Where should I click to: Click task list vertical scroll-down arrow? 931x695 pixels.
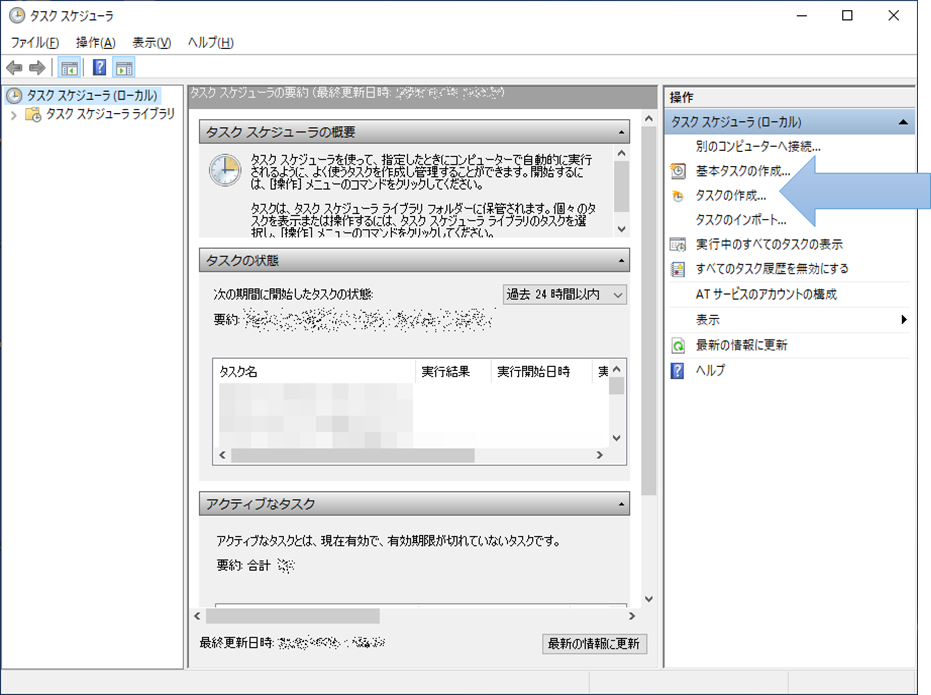click(616, 438)
